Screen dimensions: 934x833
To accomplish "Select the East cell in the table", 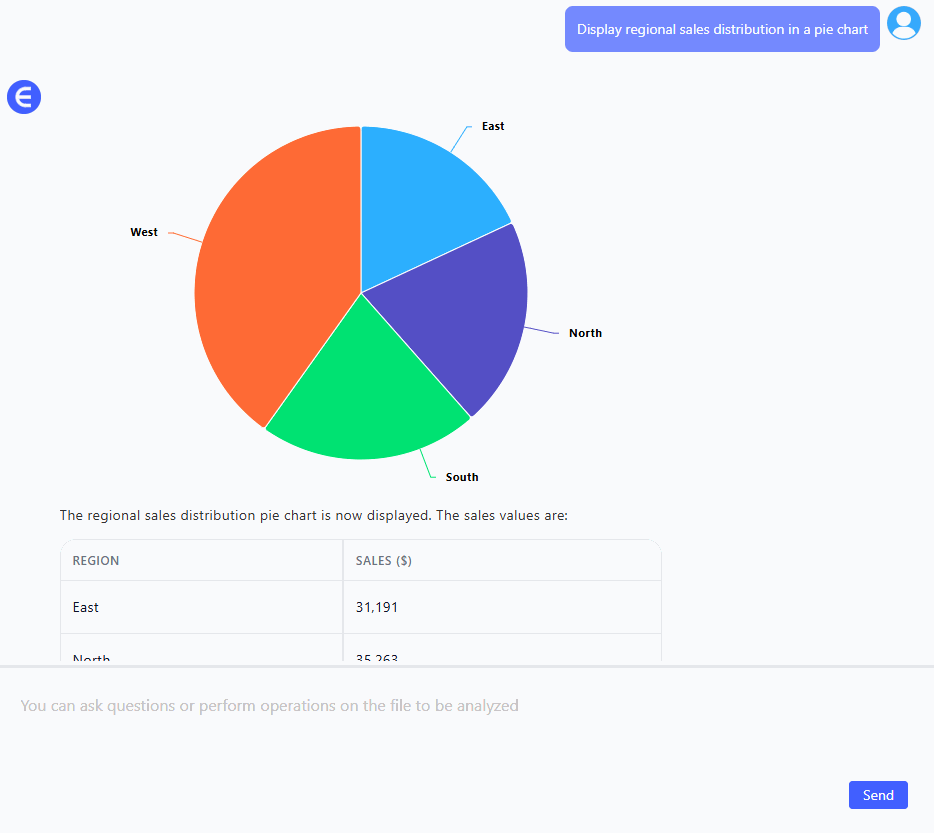I will (x=86, y=607).
